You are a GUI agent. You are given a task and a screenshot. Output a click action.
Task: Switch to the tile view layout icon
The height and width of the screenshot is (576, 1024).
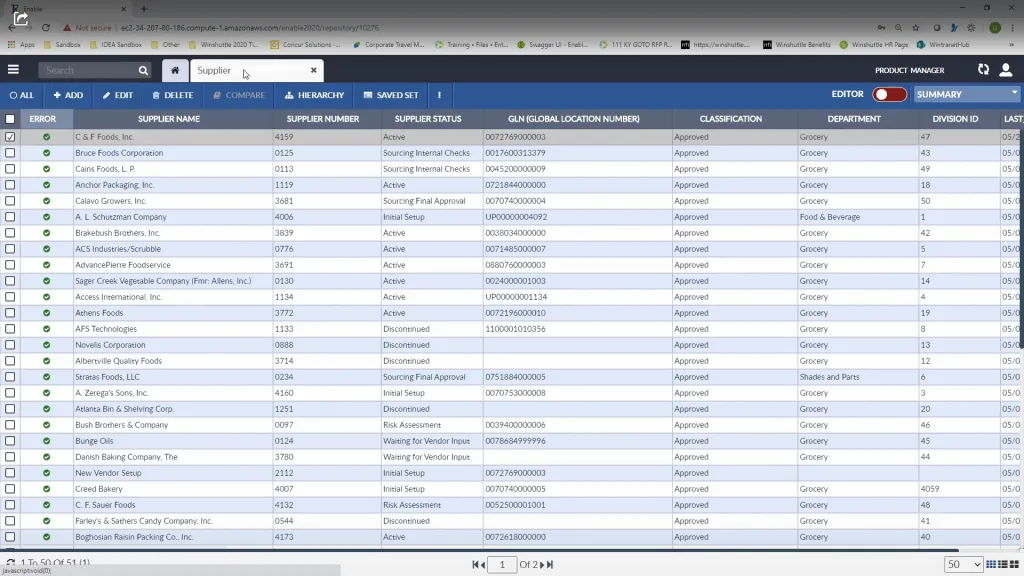coord(1014,564)
